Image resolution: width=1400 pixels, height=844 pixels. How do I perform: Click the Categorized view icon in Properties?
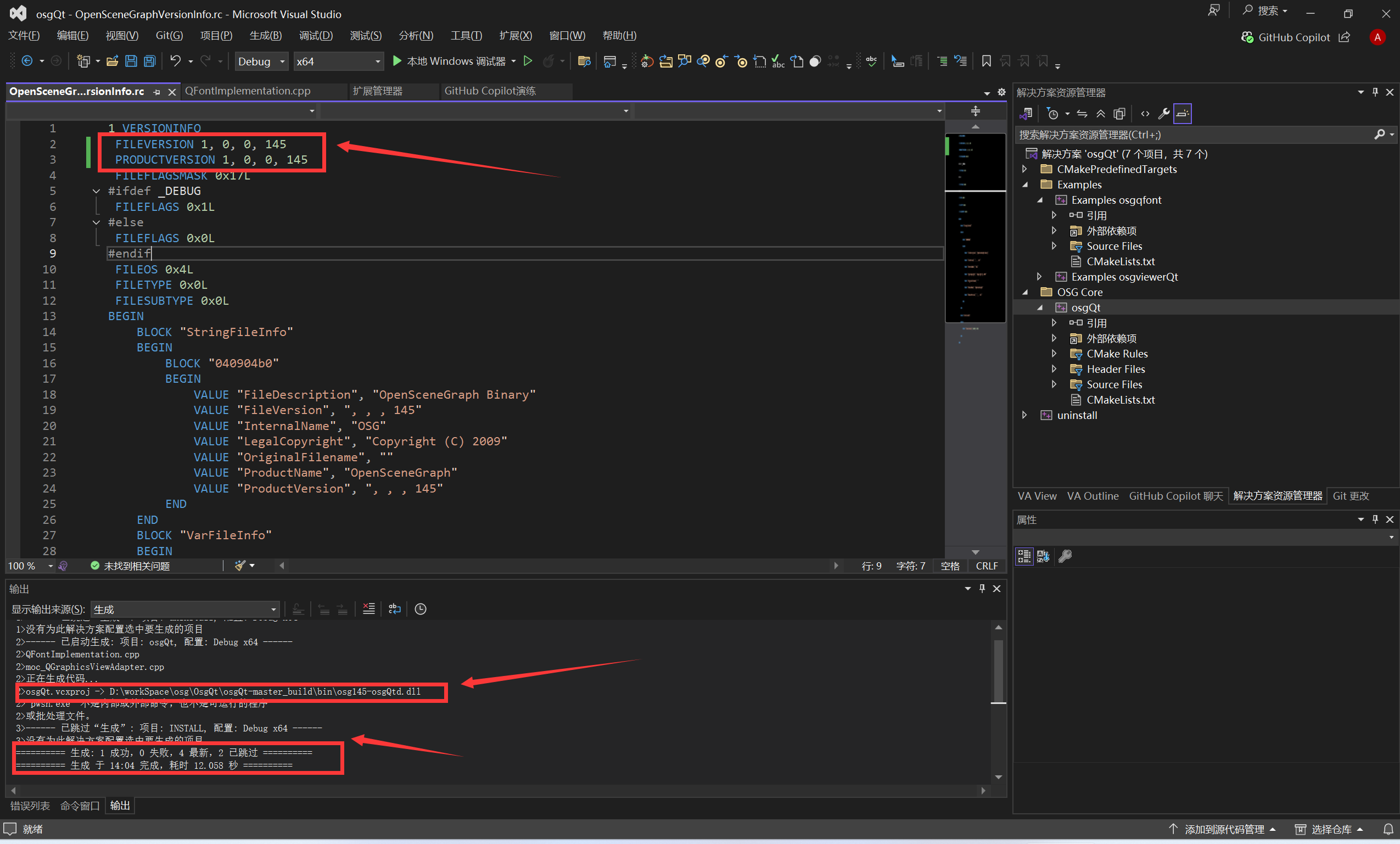[x=1024, y=556]
